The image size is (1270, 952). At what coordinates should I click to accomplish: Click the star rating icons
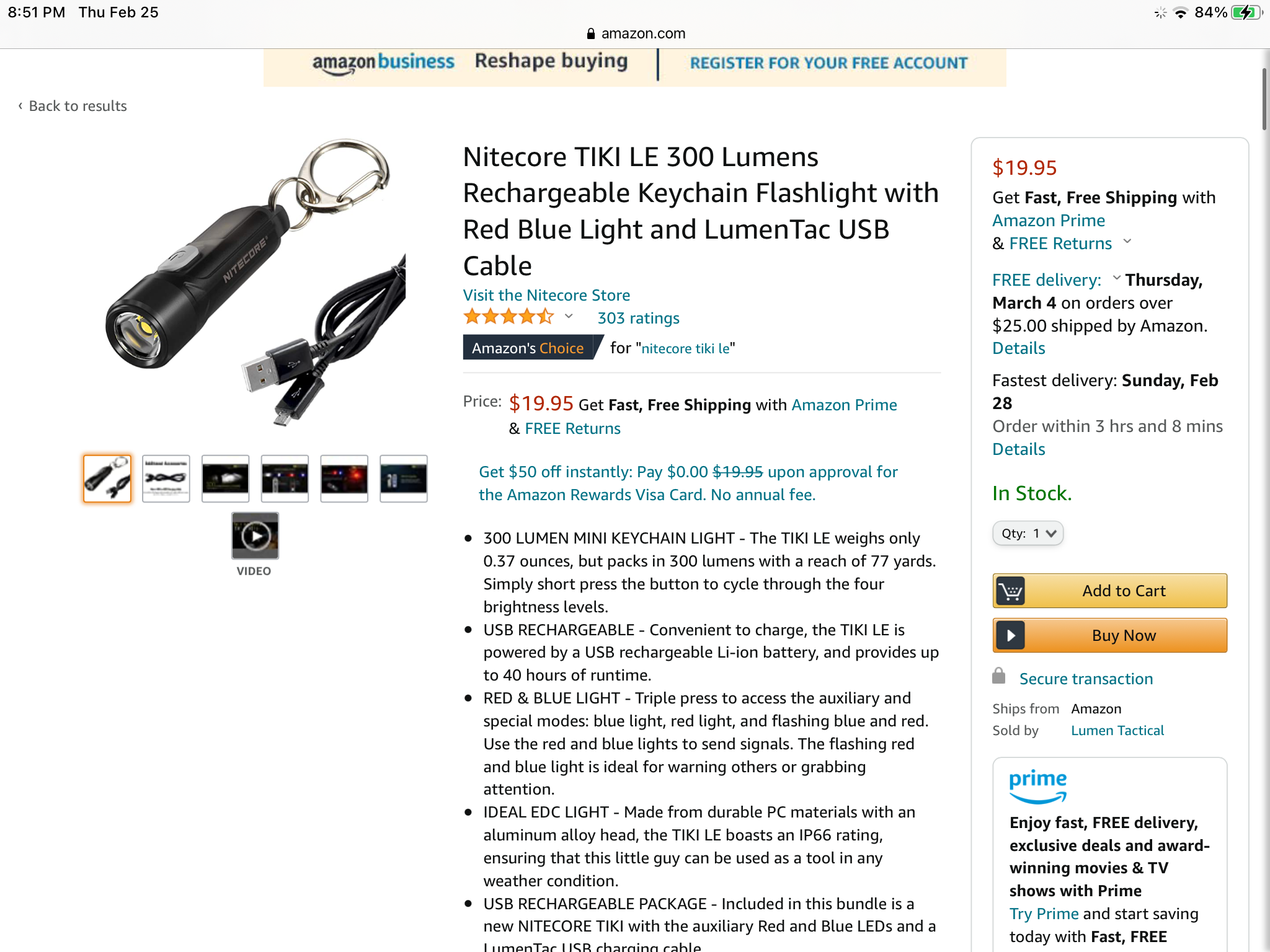click(508, 317)
